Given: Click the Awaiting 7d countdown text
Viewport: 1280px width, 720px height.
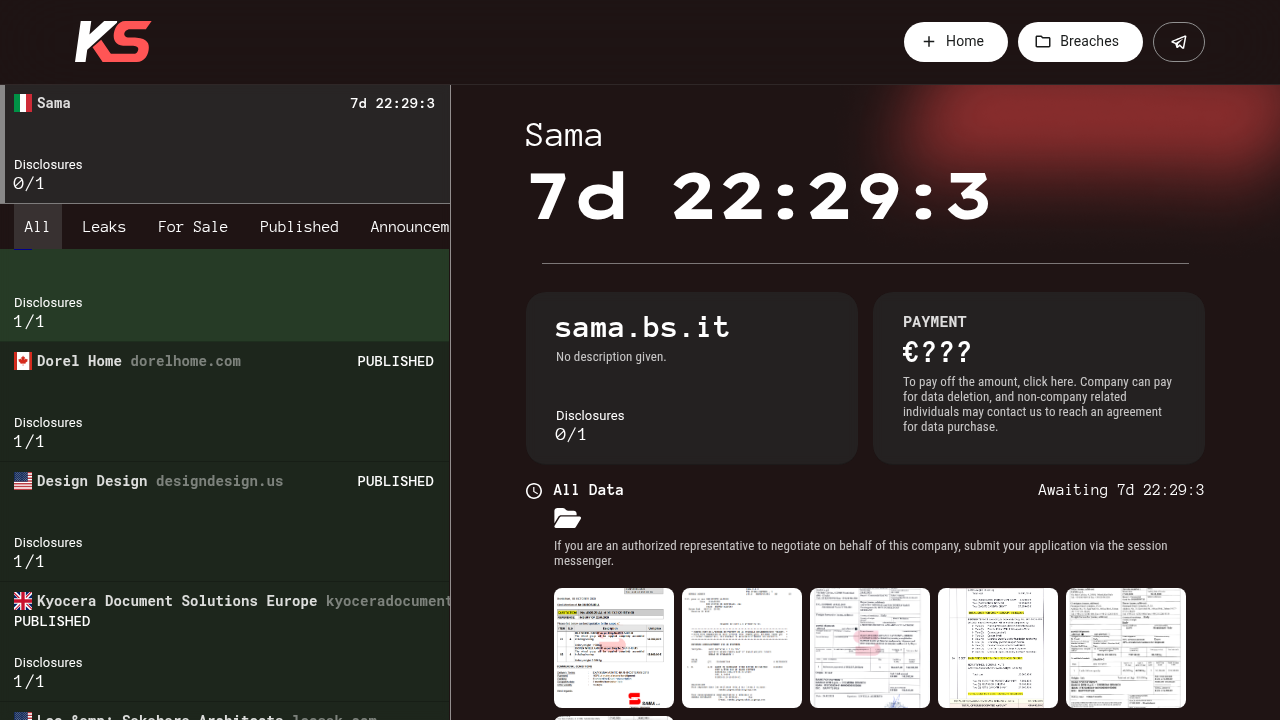Looking at the screenshot, I should click(1121, 490).
